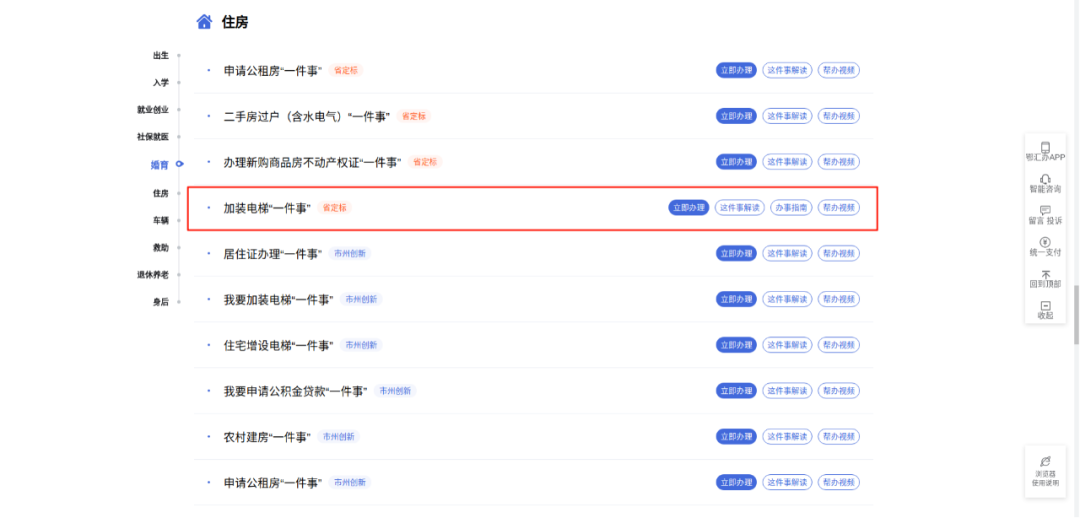Jump to the 车辆 section in the left nav
This screenshot has width=1080, height=518.
click(160, 220)
